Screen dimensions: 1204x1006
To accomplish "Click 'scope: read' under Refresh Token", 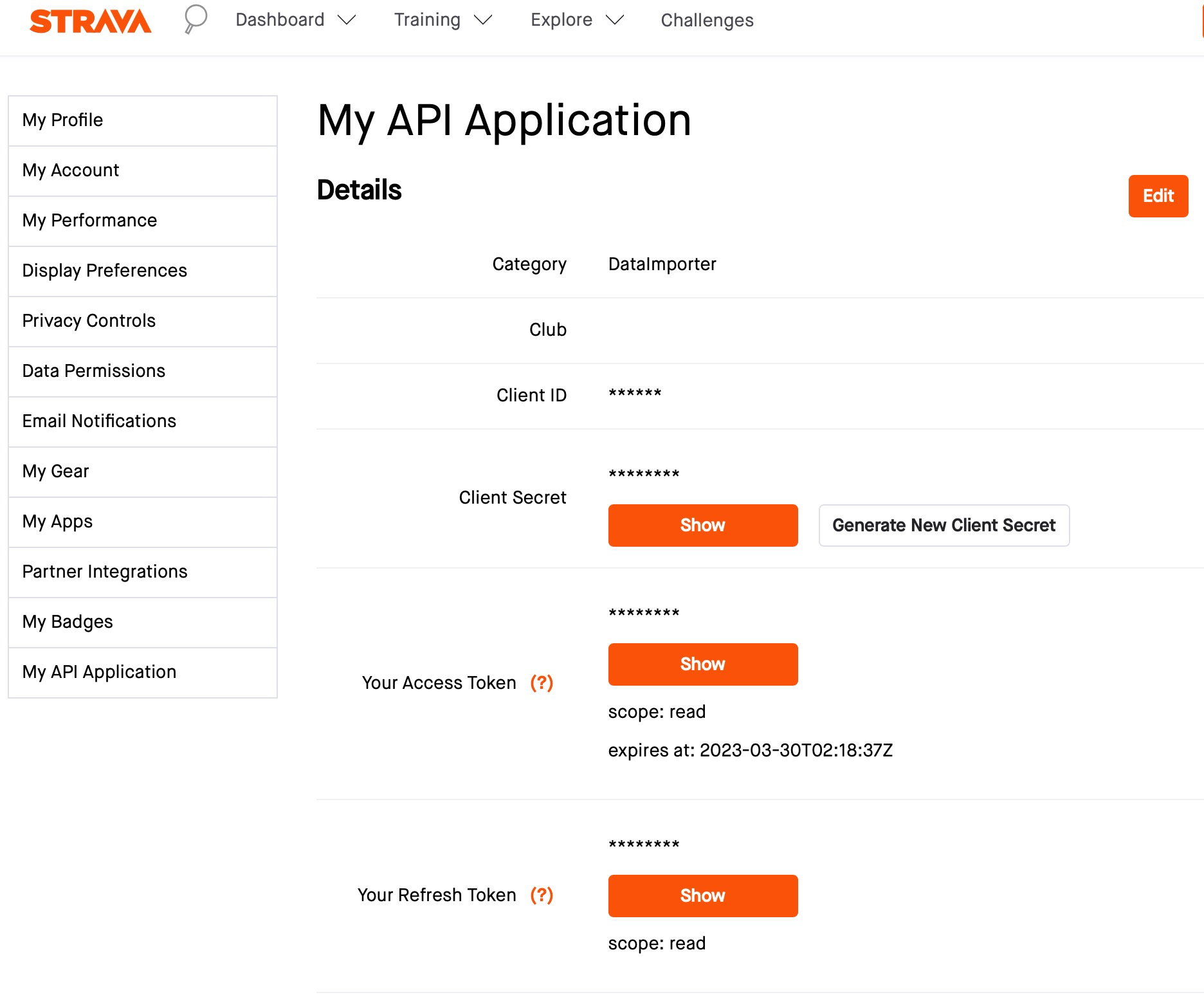I will point(657,944).
